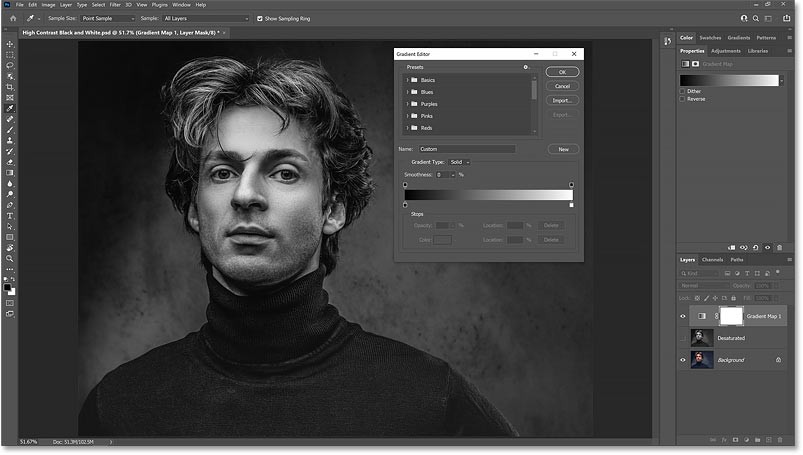Click the white color stop below gradient bar
Viewport: 803px width, 455px height.
571,205
